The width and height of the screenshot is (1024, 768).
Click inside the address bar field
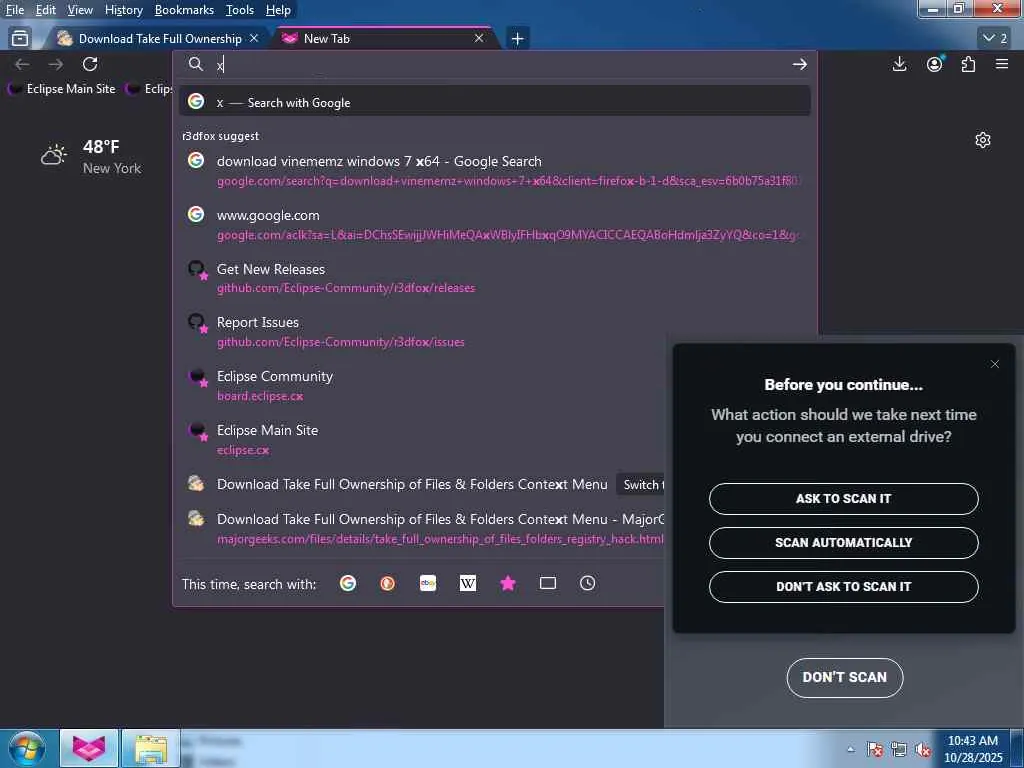click(x=496, y=64)
